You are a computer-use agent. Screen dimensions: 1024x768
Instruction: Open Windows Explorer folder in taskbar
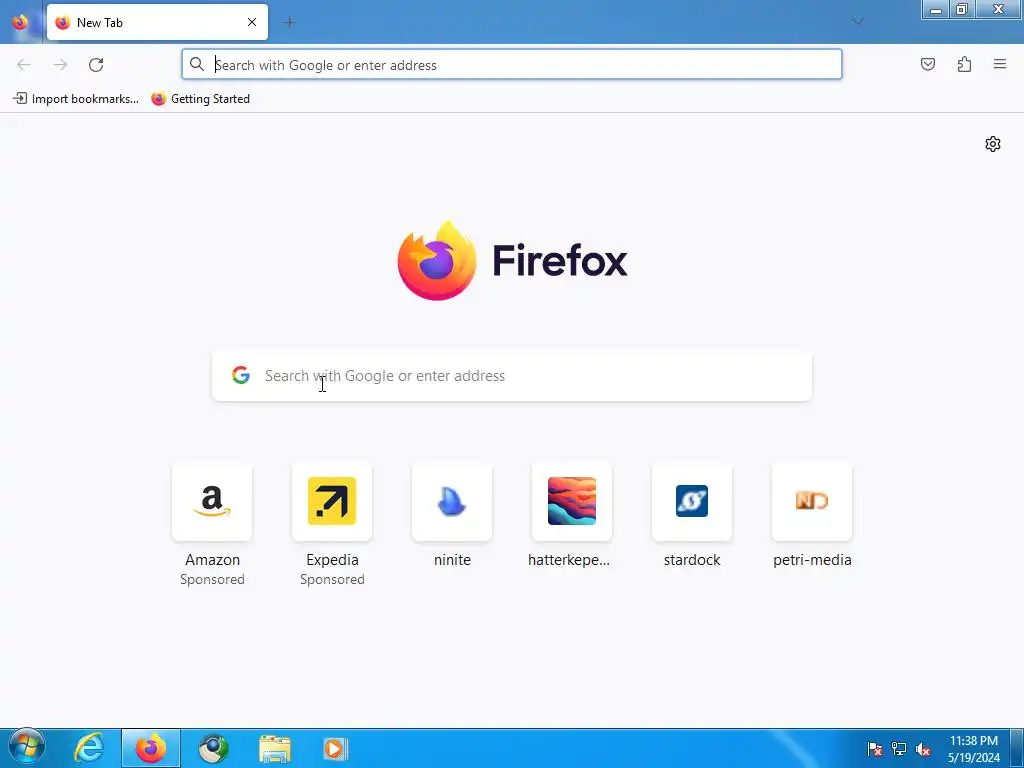275,748
